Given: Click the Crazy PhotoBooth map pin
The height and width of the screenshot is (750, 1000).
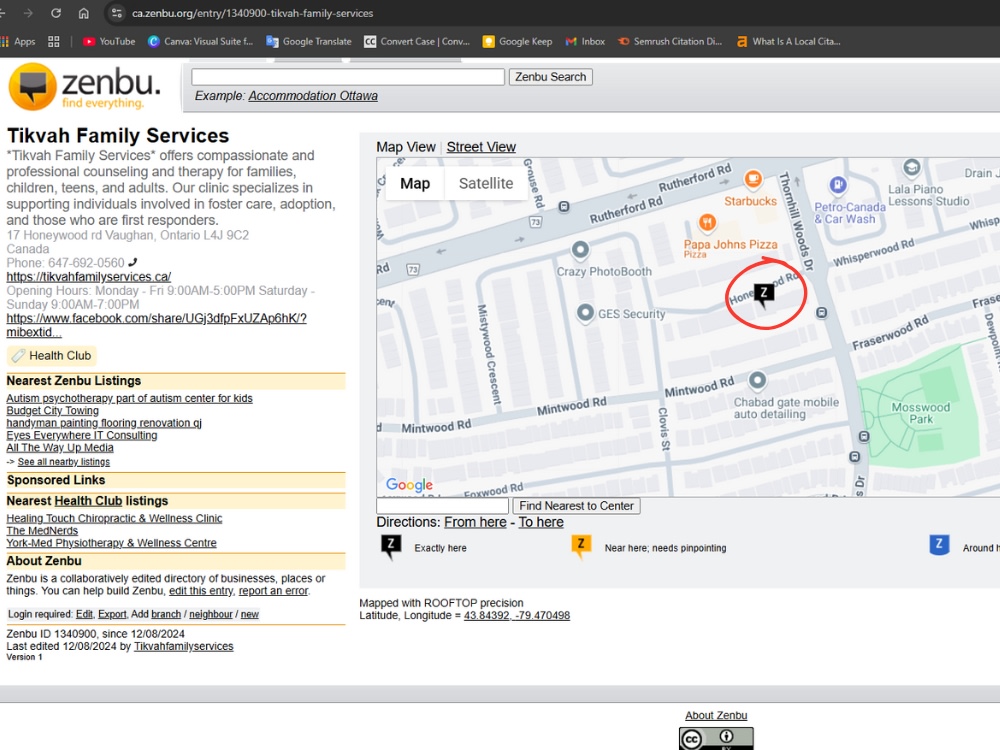Looking at the screenshot, I should point(580,250).
